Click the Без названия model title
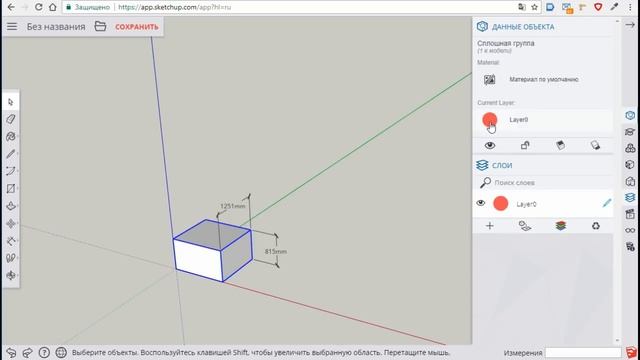This screenshot has width=640, height=360. [56, 27]
